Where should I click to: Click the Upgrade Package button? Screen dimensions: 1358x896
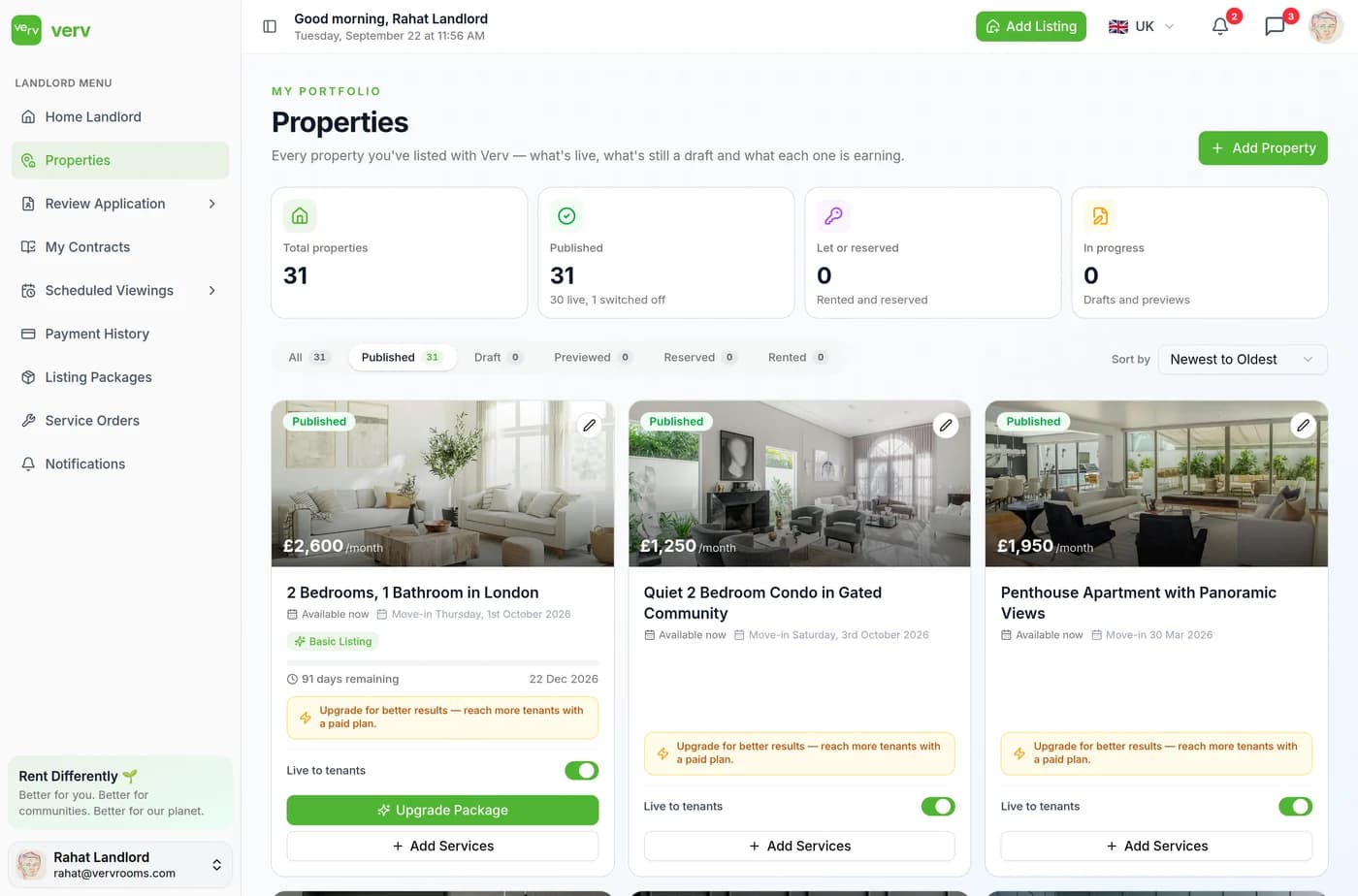442,810
